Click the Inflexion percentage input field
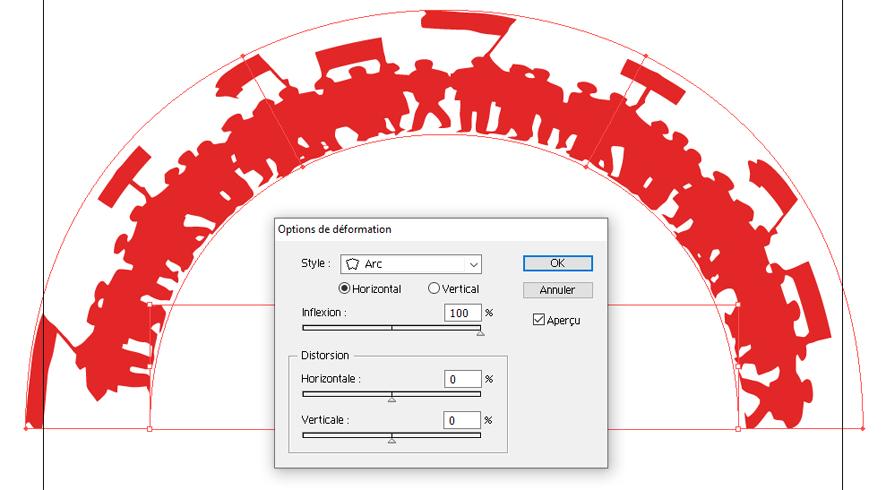Image resolution: width=886 pixels, height=490 pixels. (x=463, y=313)
